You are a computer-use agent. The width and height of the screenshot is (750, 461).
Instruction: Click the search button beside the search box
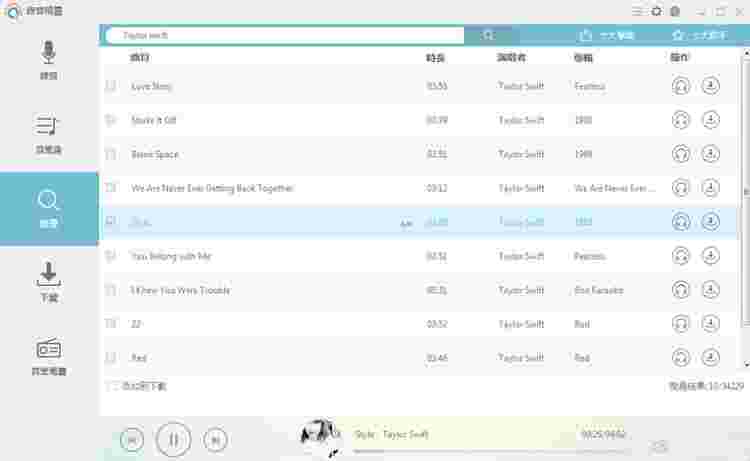tap(488, 35)
